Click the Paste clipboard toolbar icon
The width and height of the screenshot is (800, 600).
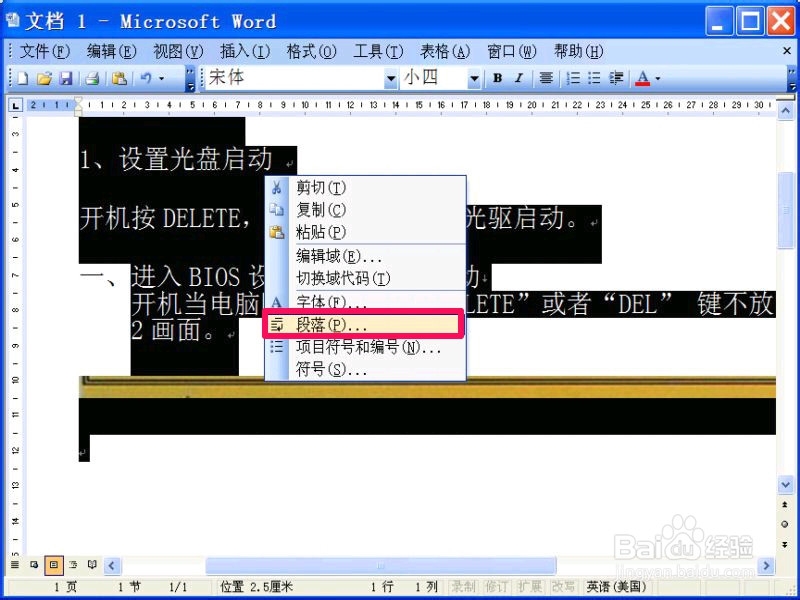(x=119, y=79)
